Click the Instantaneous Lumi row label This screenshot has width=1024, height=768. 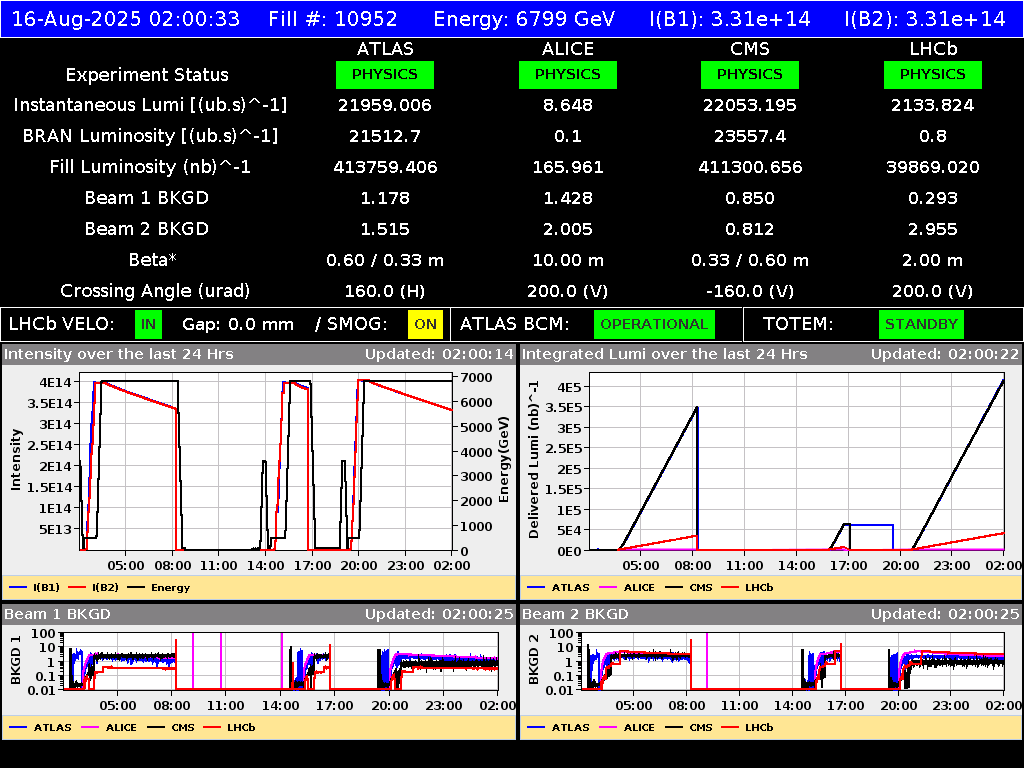tap(150, 105)
